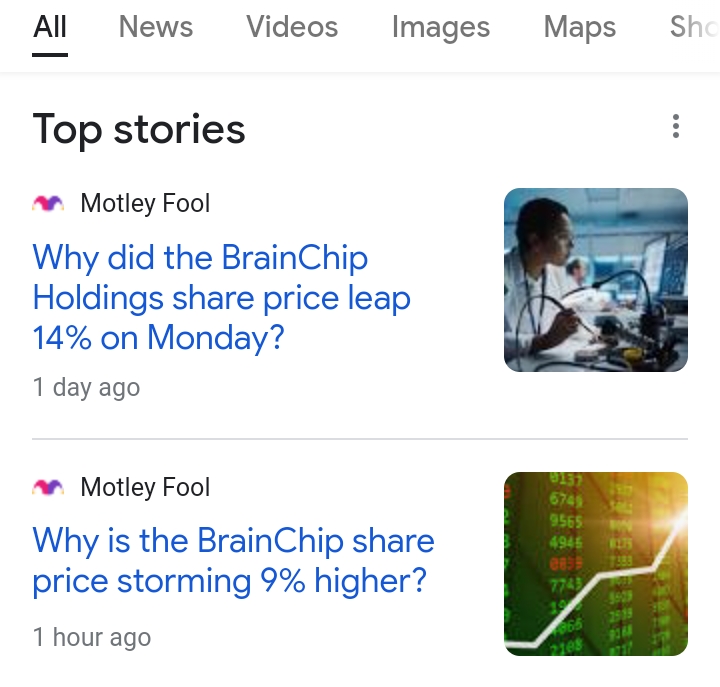Click the Motley Fool logo on the first story
Viewport: 720px width, 687px height.
pos(48,204)
